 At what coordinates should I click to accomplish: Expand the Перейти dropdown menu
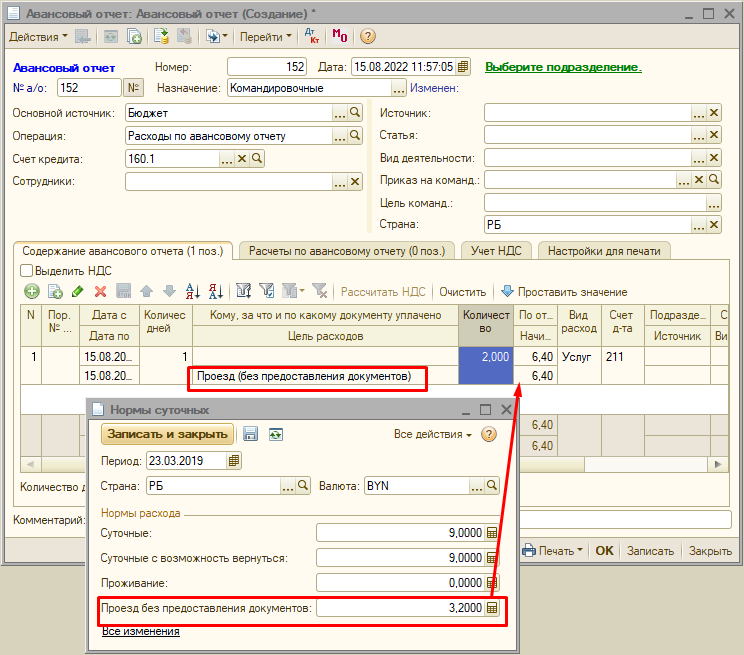pos(266,36)
